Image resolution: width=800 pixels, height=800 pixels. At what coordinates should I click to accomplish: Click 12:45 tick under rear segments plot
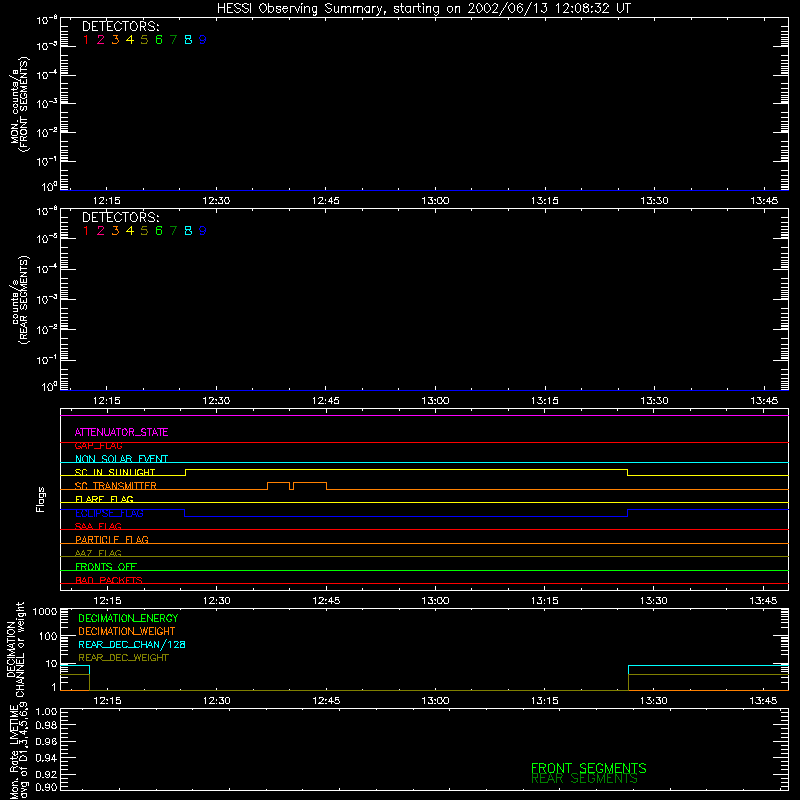326,401
